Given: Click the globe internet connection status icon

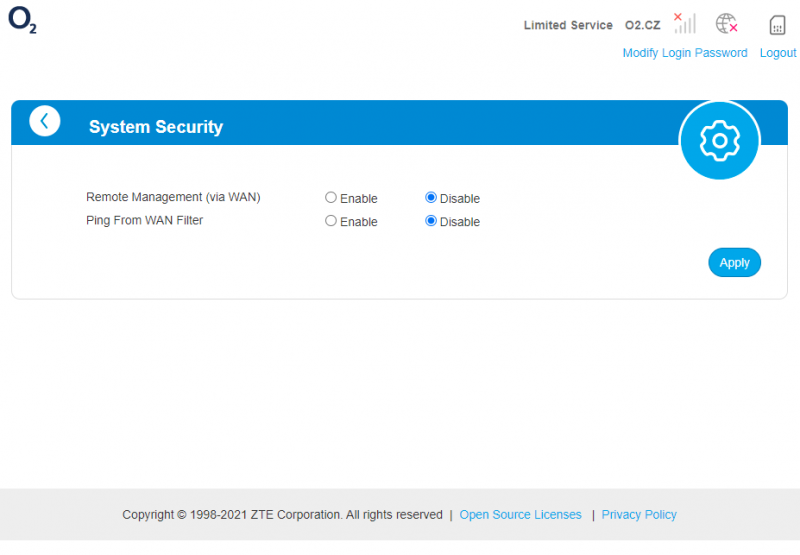Looking at the screenshot, I should (x=727, y=23).
